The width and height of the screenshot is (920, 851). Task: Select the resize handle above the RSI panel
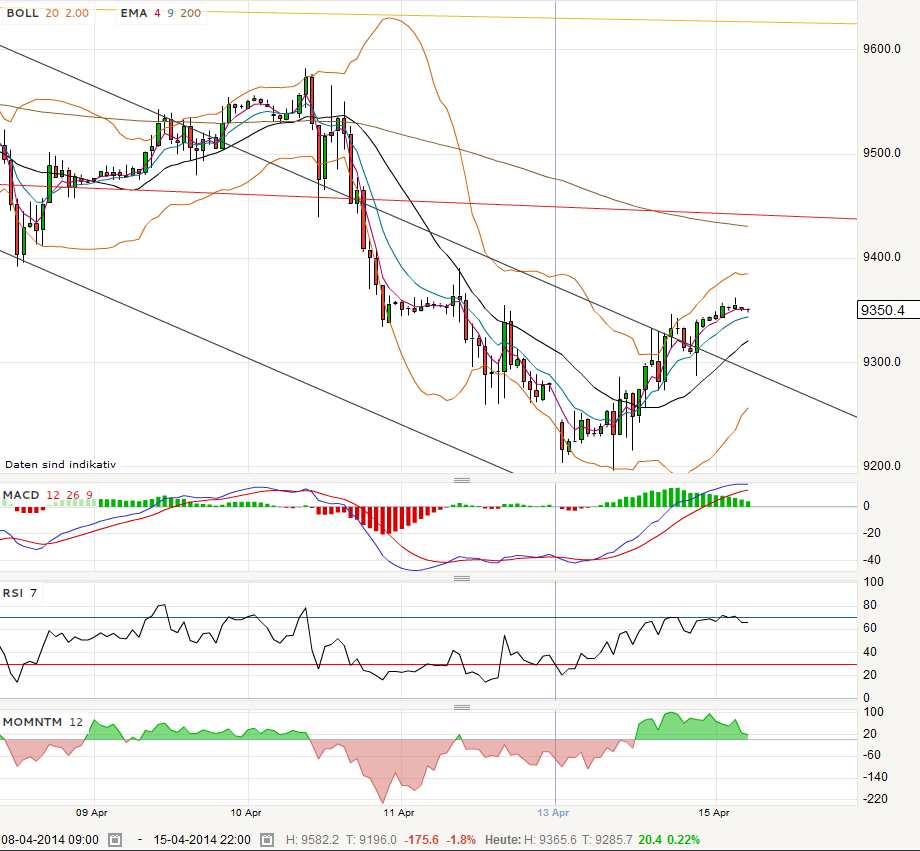(x=462, y=578)
